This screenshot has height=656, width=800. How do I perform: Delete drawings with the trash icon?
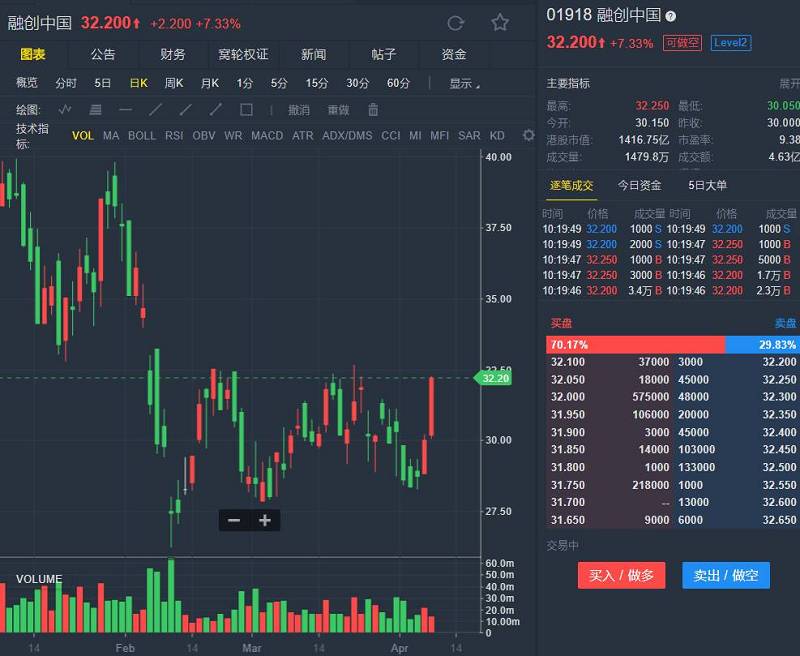(373, 110)
